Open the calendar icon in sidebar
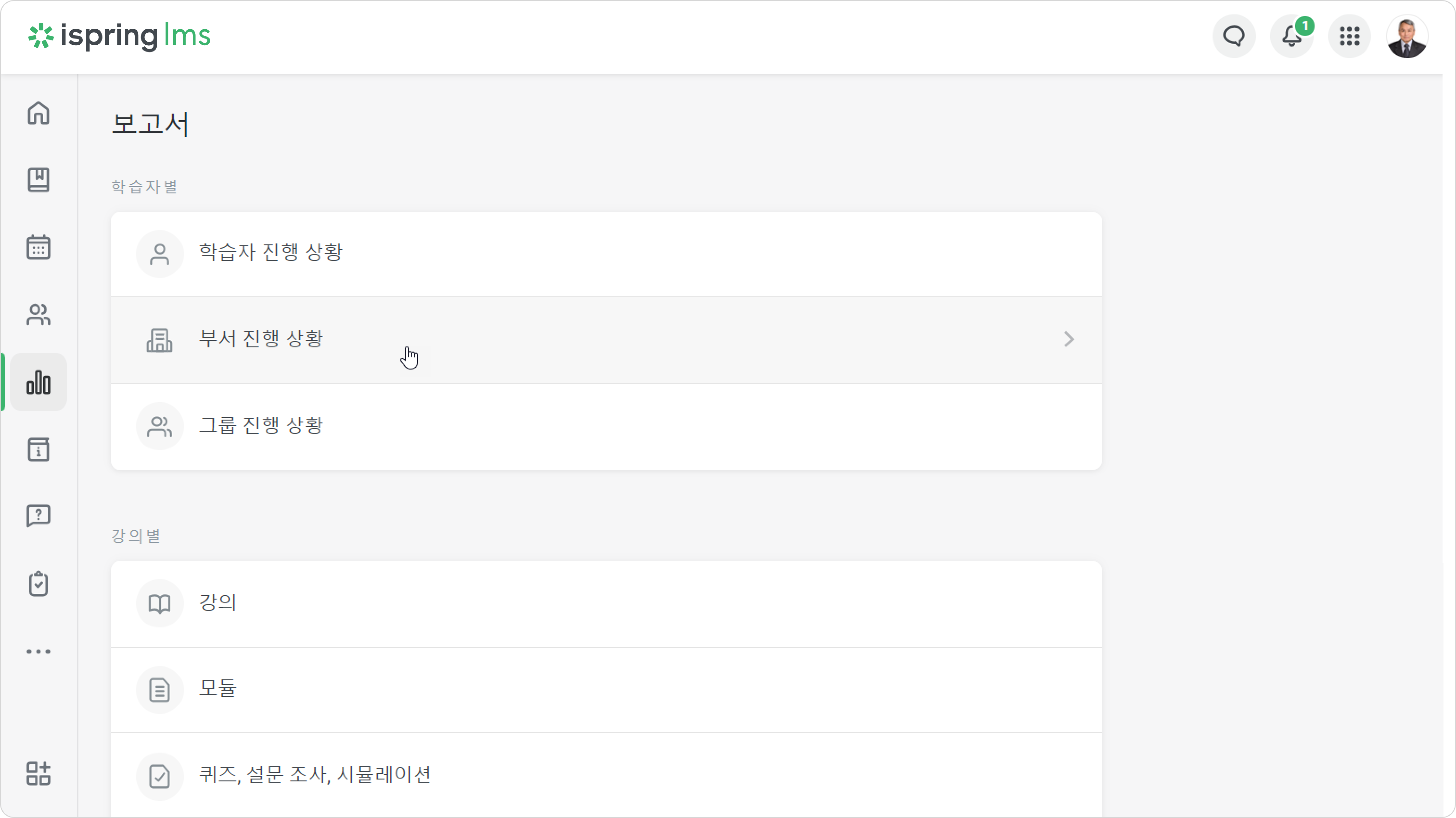This screenshot has height=818, width=1456. pyautogui.click(x=38, y=247)
